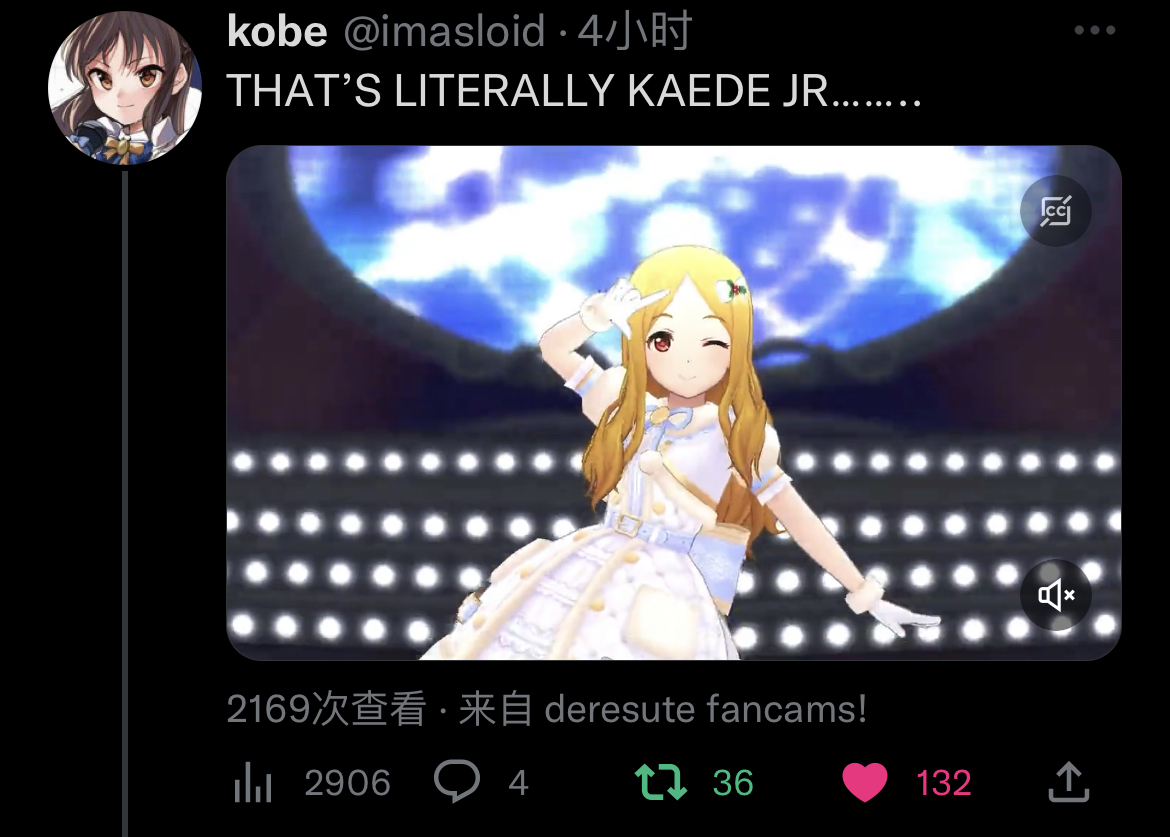Open the tweet text THAT'S LITERALLY KAEDE JR
1170x837 pixels.
point(574,91)
